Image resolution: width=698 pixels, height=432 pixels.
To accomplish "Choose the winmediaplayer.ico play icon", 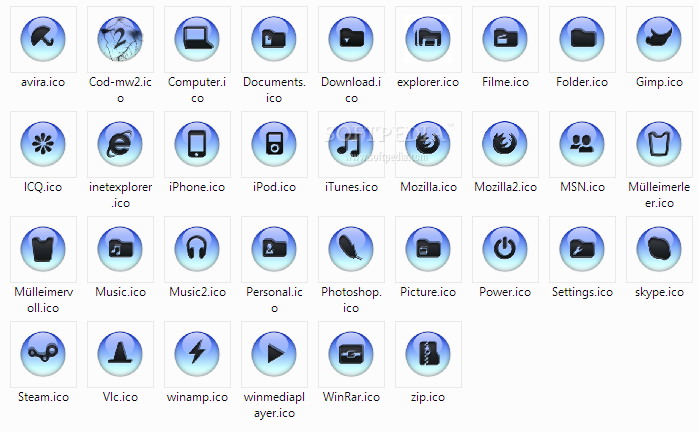I will [274, 355].
